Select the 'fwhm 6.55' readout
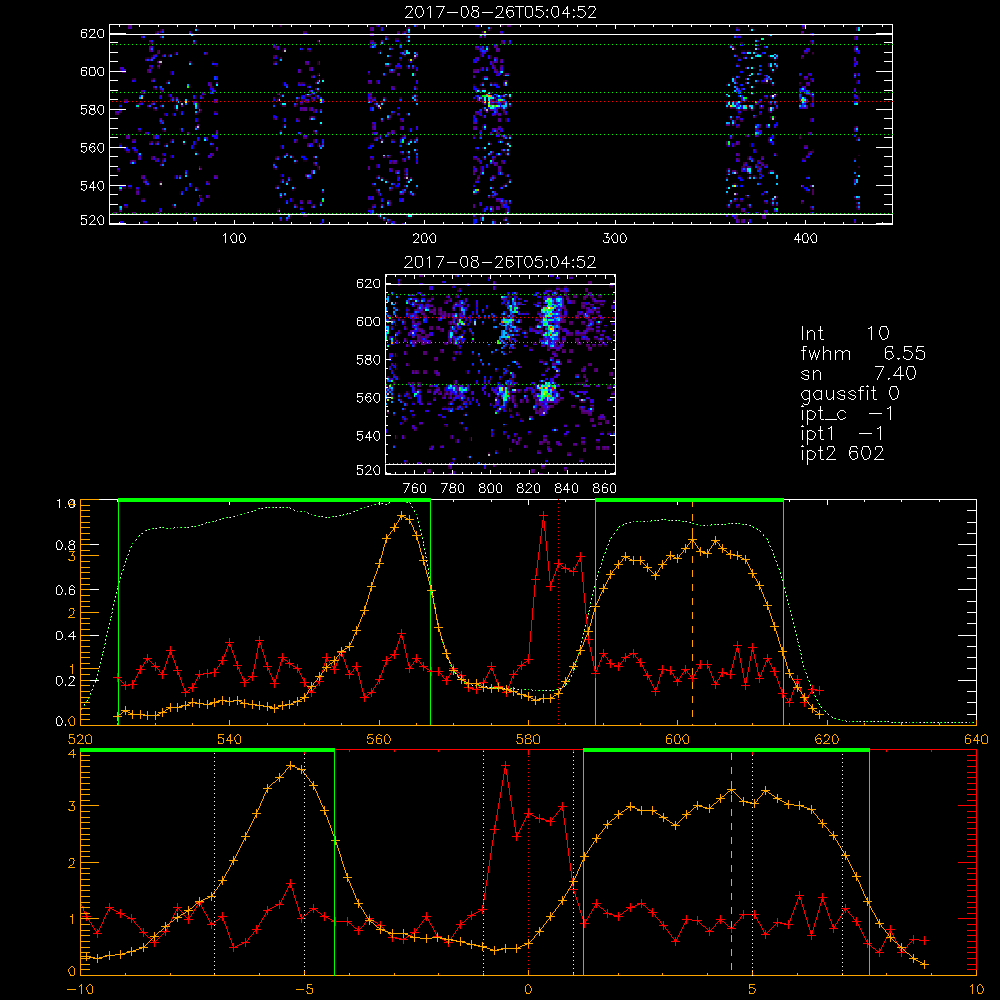1000x1000 pixels. coord(863,353)
